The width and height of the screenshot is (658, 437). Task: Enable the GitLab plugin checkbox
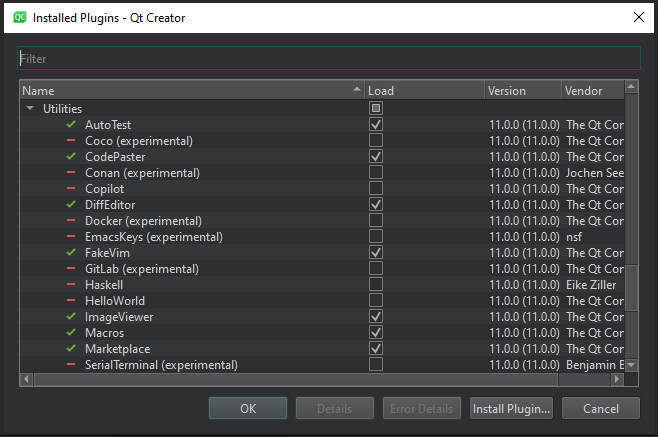tap(376, 268)
